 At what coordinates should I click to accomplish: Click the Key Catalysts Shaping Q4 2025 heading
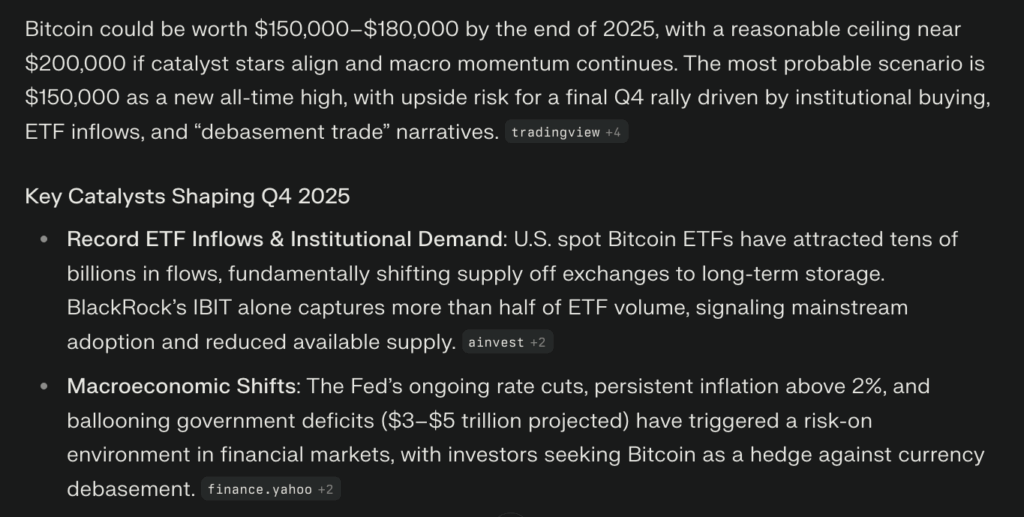(187, 196)
